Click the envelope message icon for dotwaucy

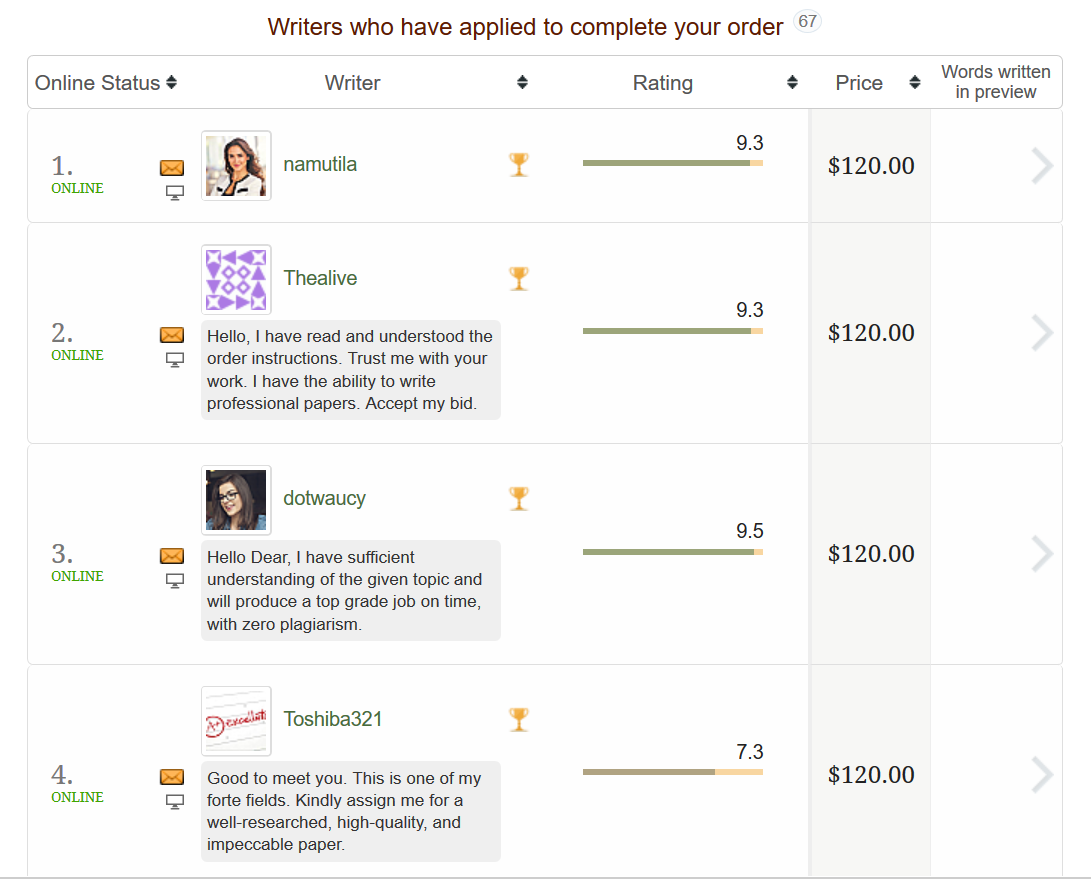click(172, 555)
